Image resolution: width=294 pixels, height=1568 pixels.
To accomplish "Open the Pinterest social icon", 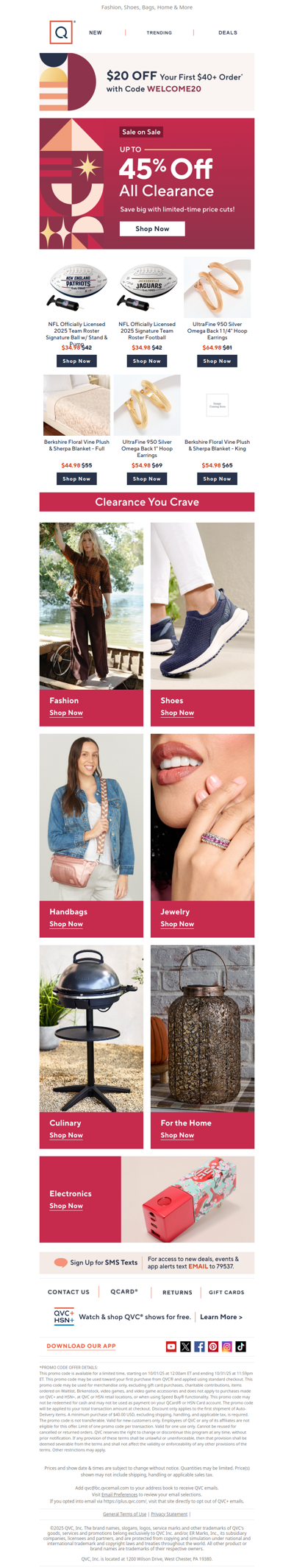I will (213, 1346).
